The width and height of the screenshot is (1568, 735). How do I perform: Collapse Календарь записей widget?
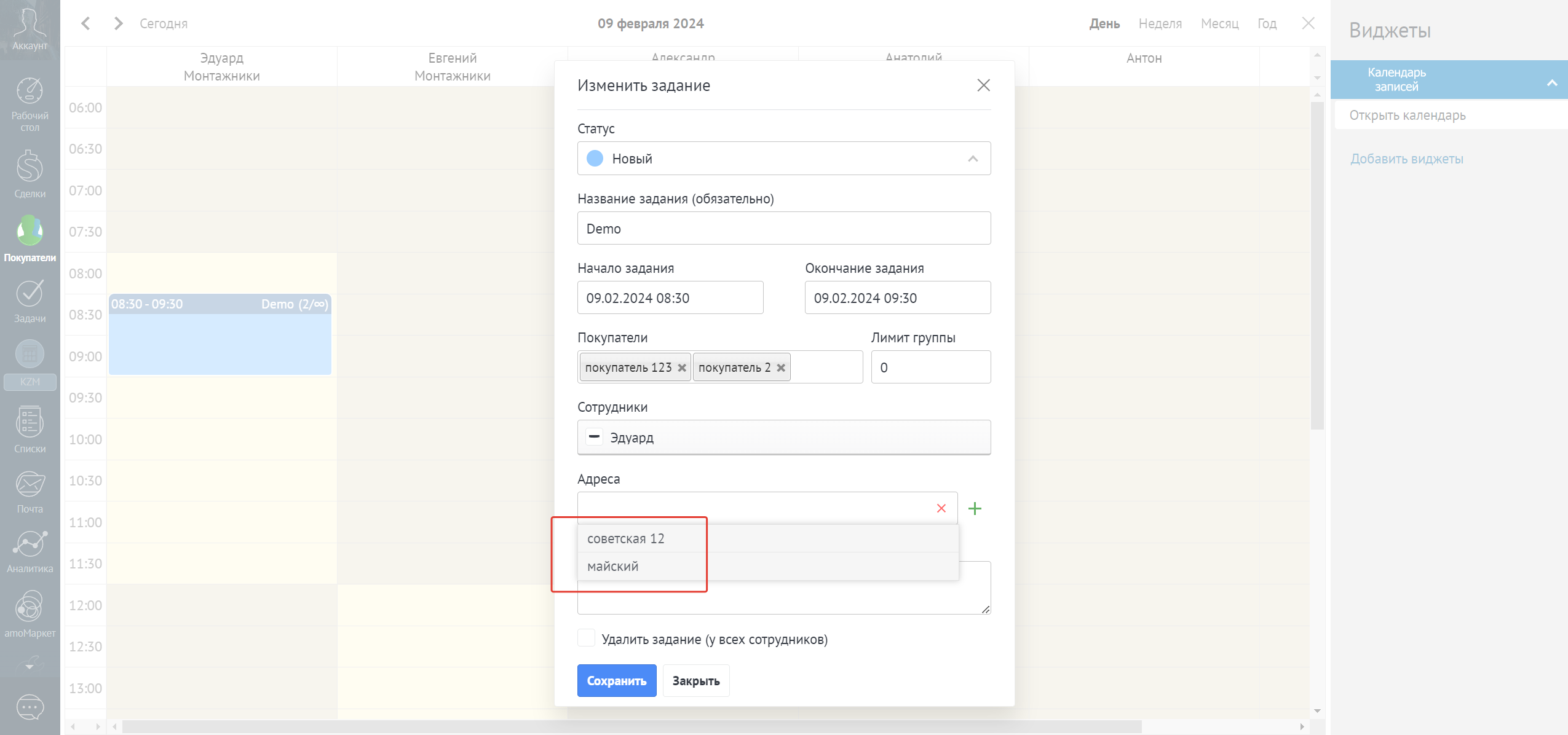[x=1552, y=82]
